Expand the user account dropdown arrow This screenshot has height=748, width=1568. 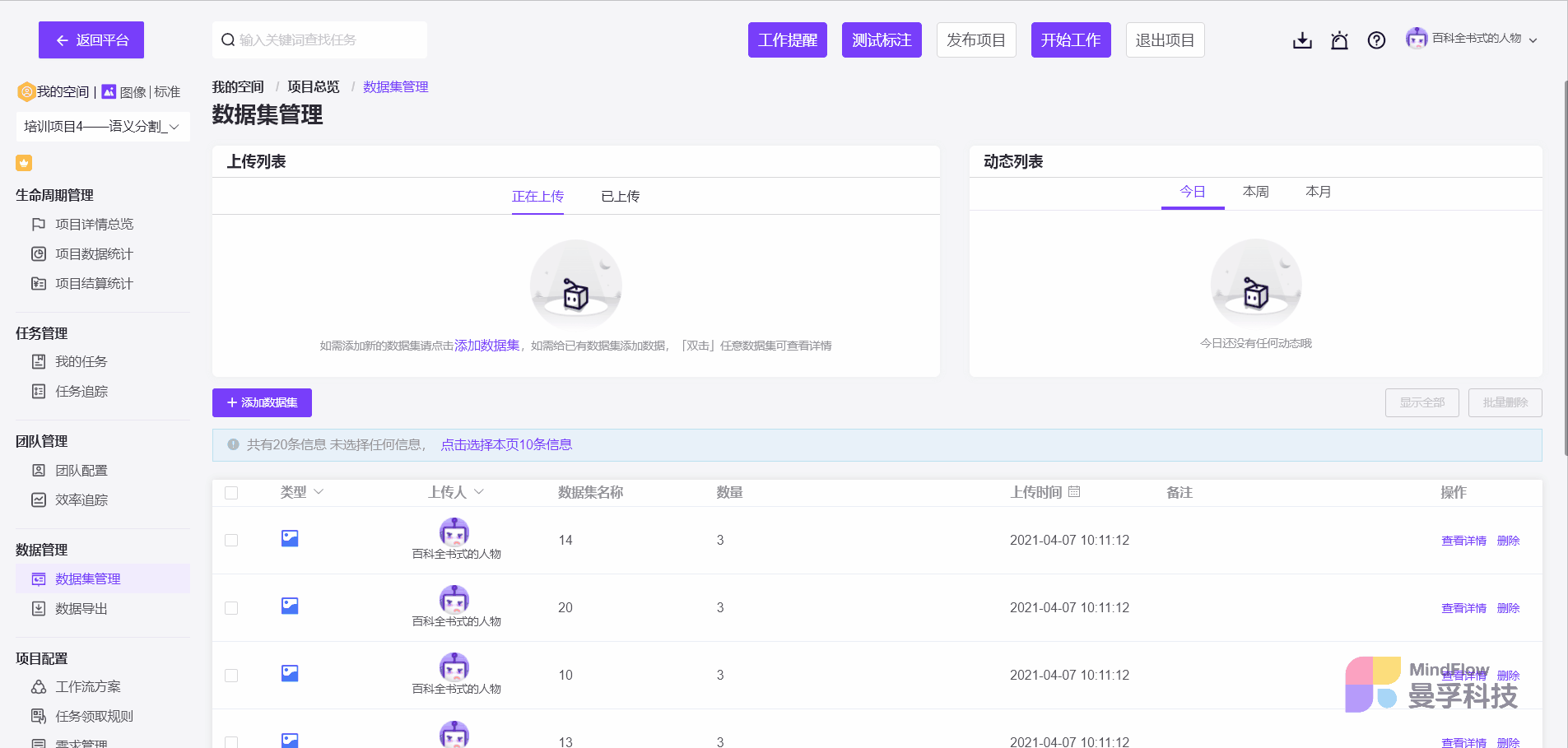click(x=1533, y=39)
